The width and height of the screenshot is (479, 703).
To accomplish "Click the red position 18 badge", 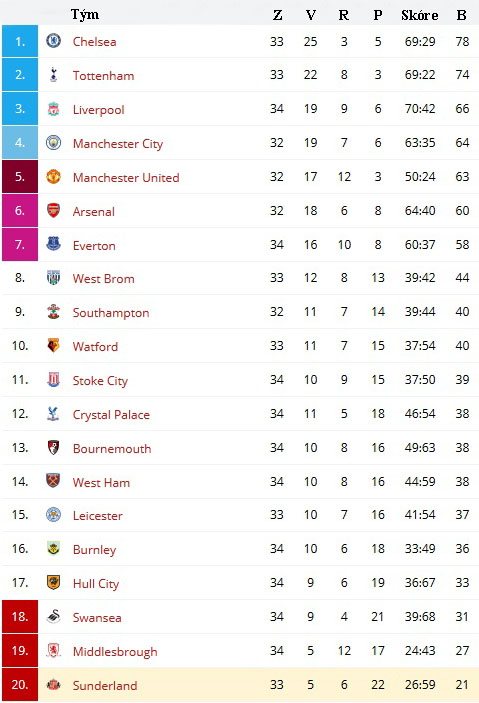I will (20, 616).
